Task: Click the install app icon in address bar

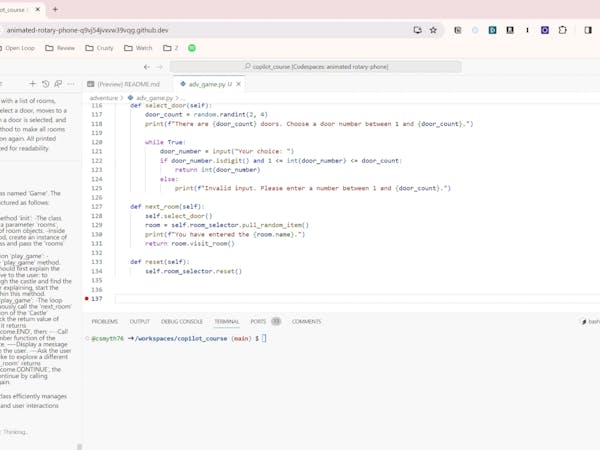Action: click(417, 30)
